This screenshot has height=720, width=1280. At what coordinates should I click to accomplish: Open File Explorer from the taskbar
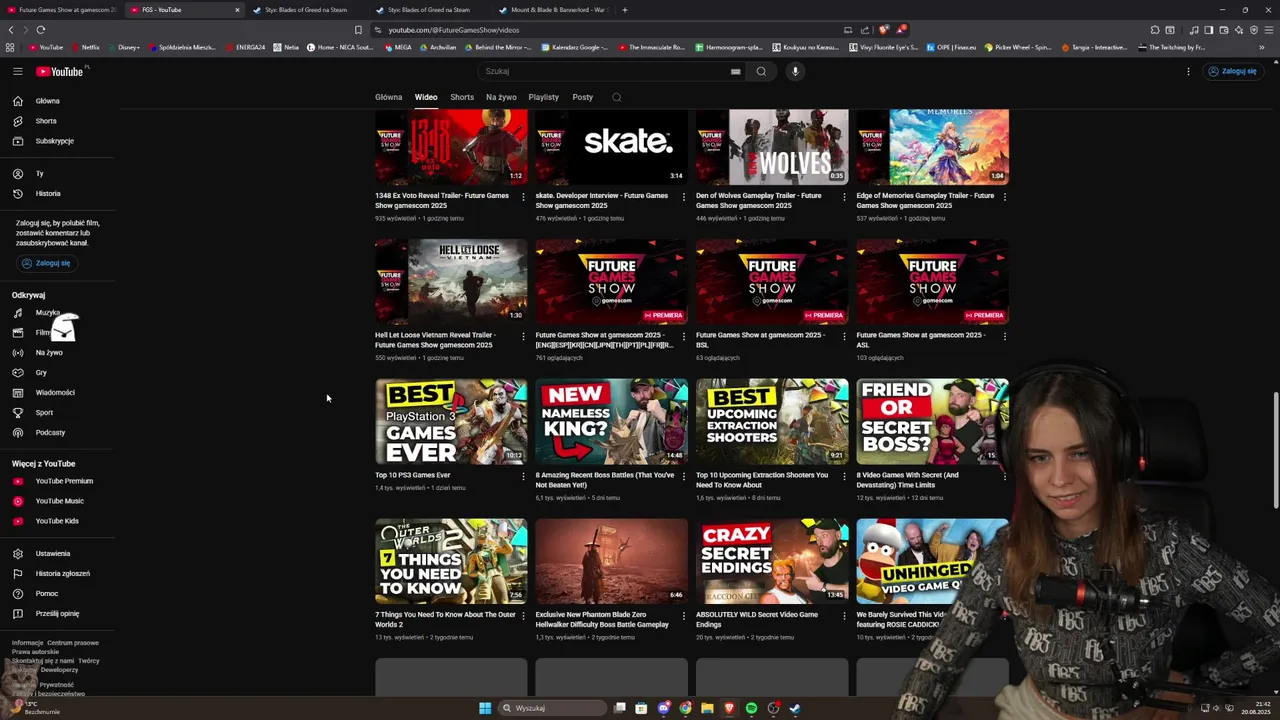(707, 708)
